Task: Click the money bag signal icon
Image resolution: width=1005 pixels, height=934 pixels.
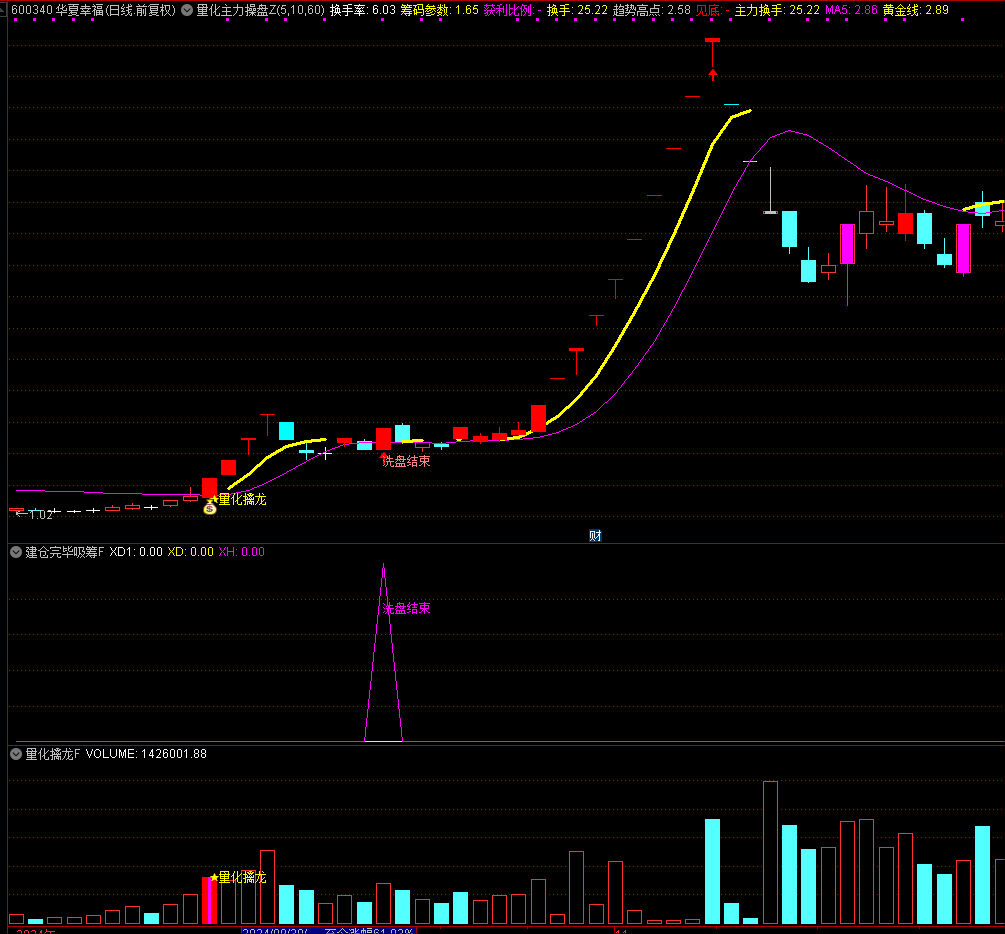Action: (x=210, y=508)
